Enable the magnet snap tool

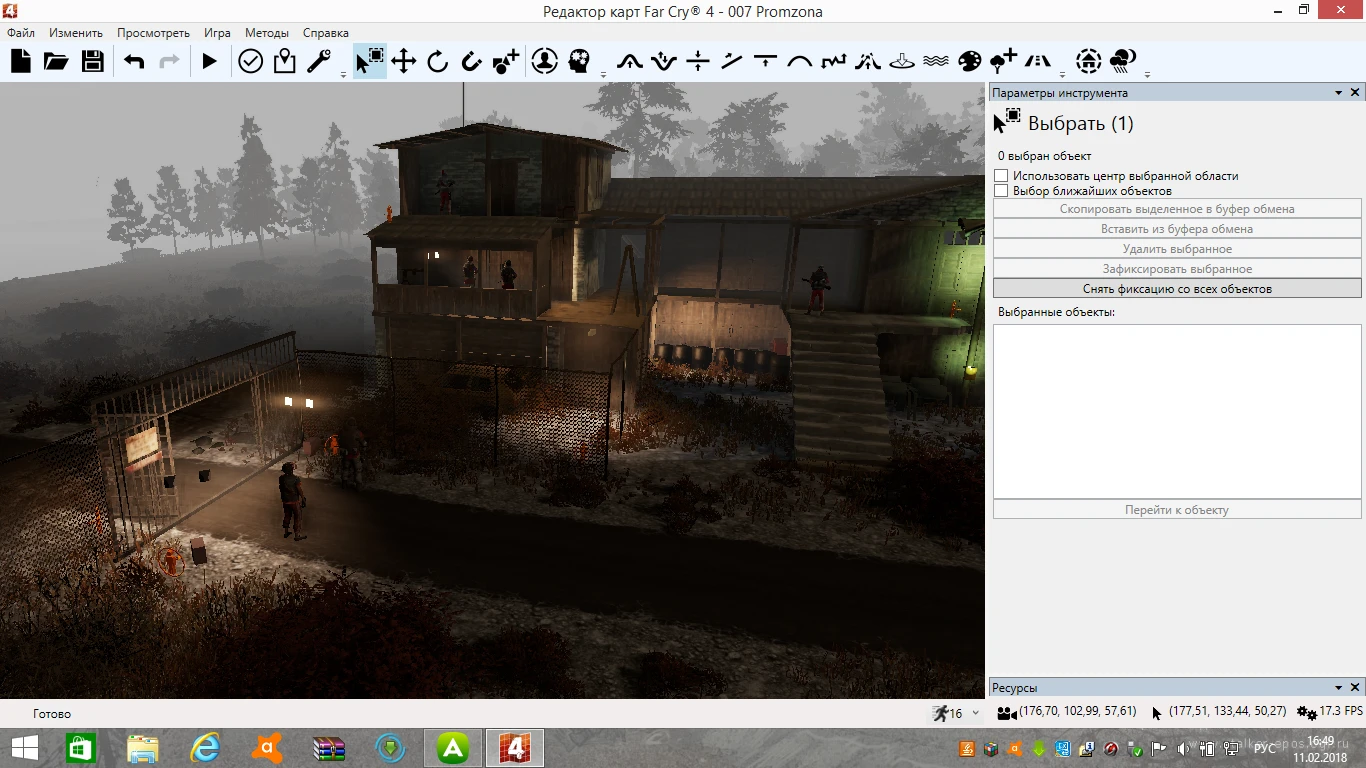(472, 62)
